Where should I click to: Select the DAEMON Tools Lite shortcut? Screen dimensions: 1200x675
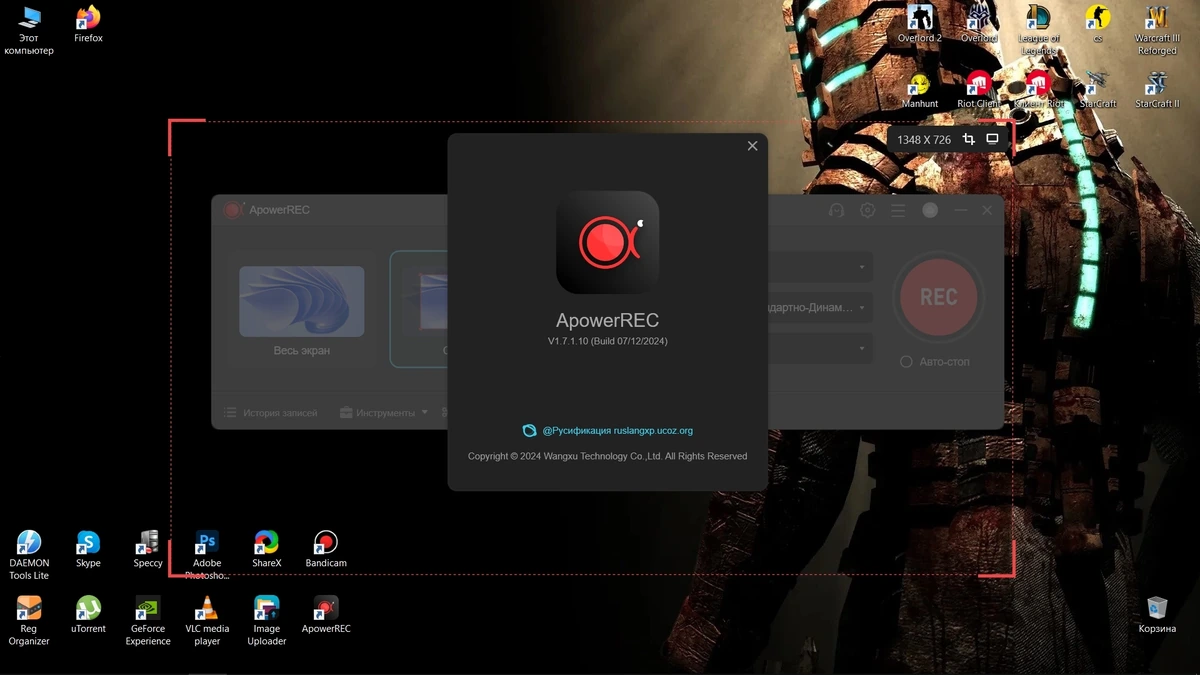29,555
